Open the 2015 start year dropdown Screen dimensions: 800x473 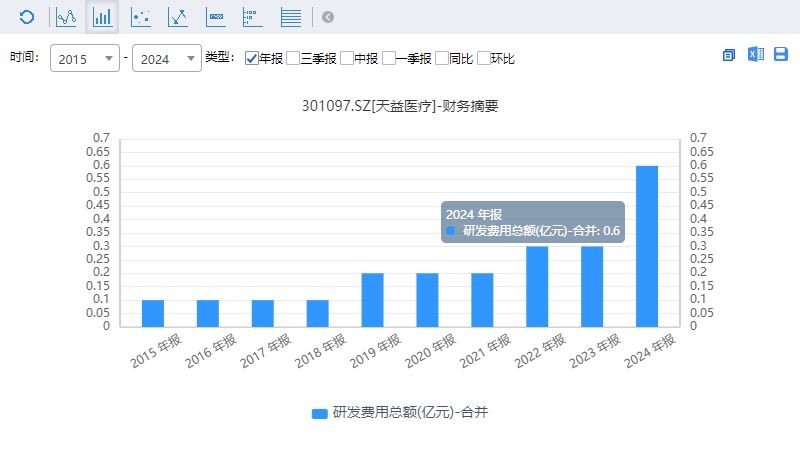85,59
